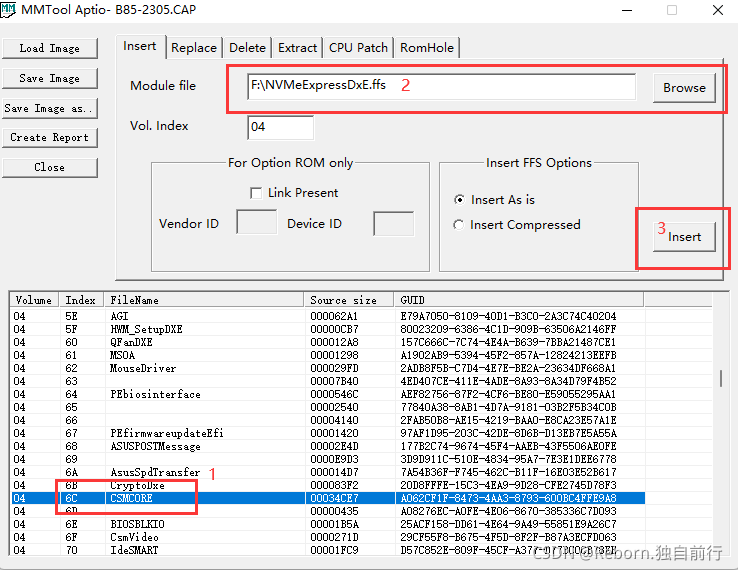Switch to the Replace tab
738x570 pixels.
click(194, 48)
